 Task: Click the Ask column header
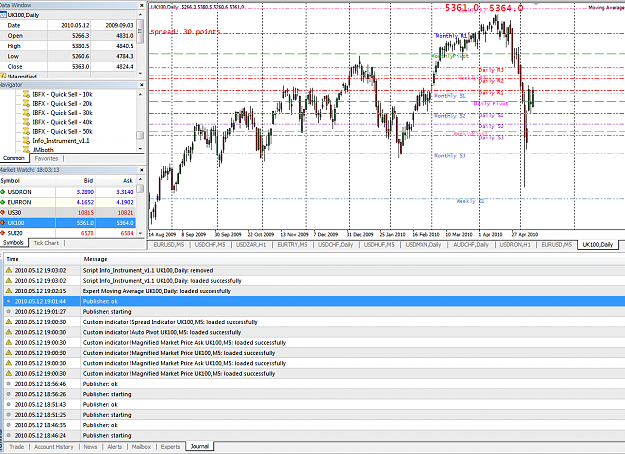(116, 181)
